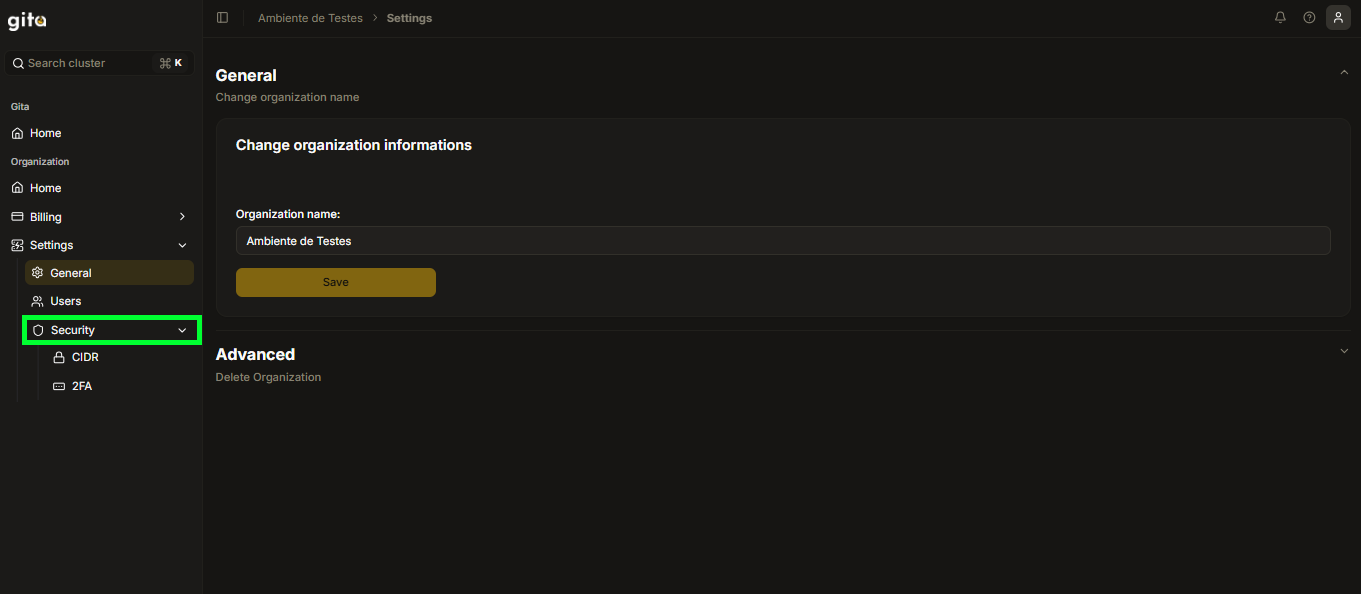Expand the Advanced section
Viewport: 1361px width, 594px height.
click(1344, 351)
